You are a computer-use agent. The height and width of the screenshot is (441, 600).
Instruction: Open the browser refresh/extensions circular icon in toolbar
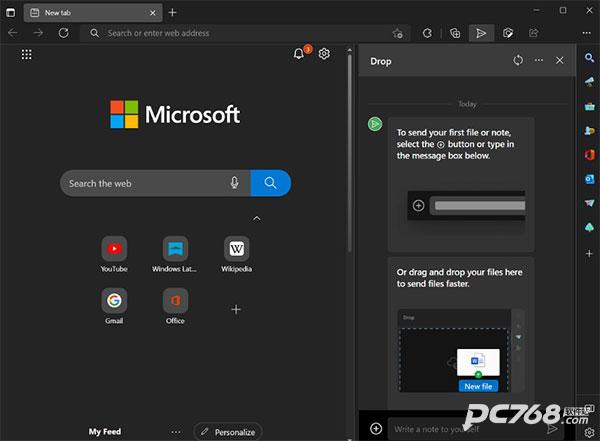427,33
